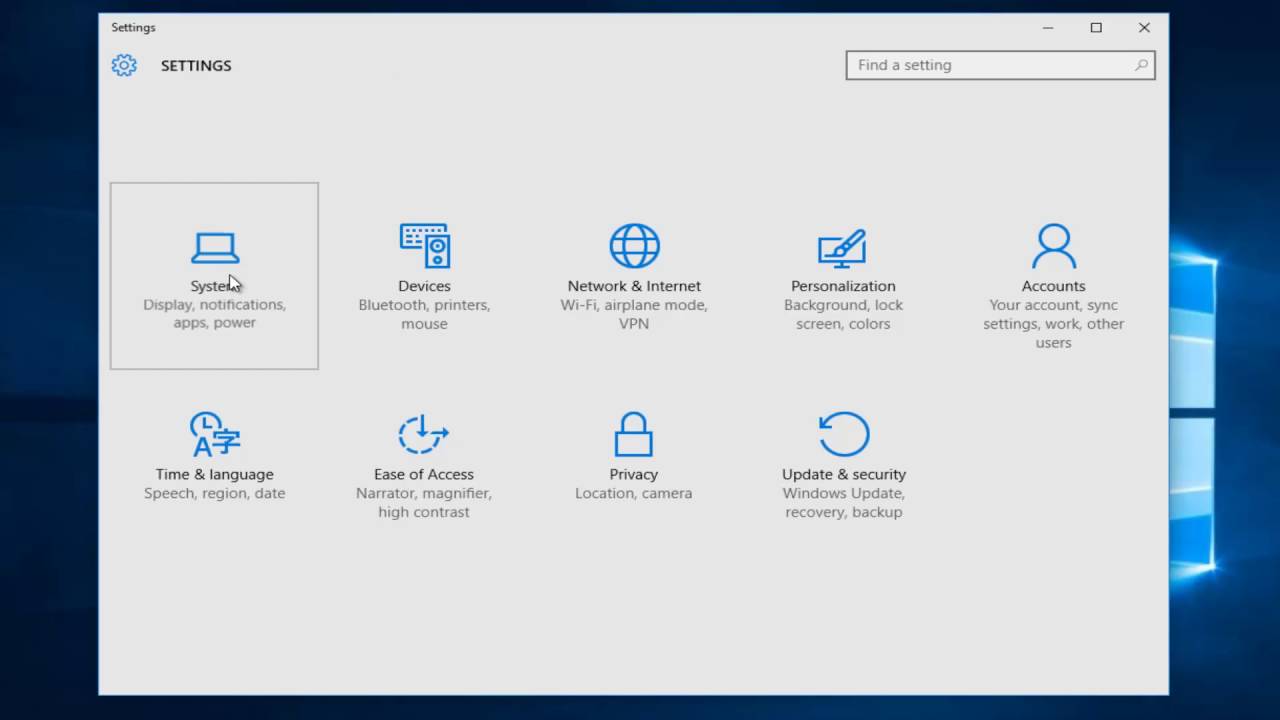
Task: Click 'Background, lock screen, colors' description
Action: [x=843, y=314]
